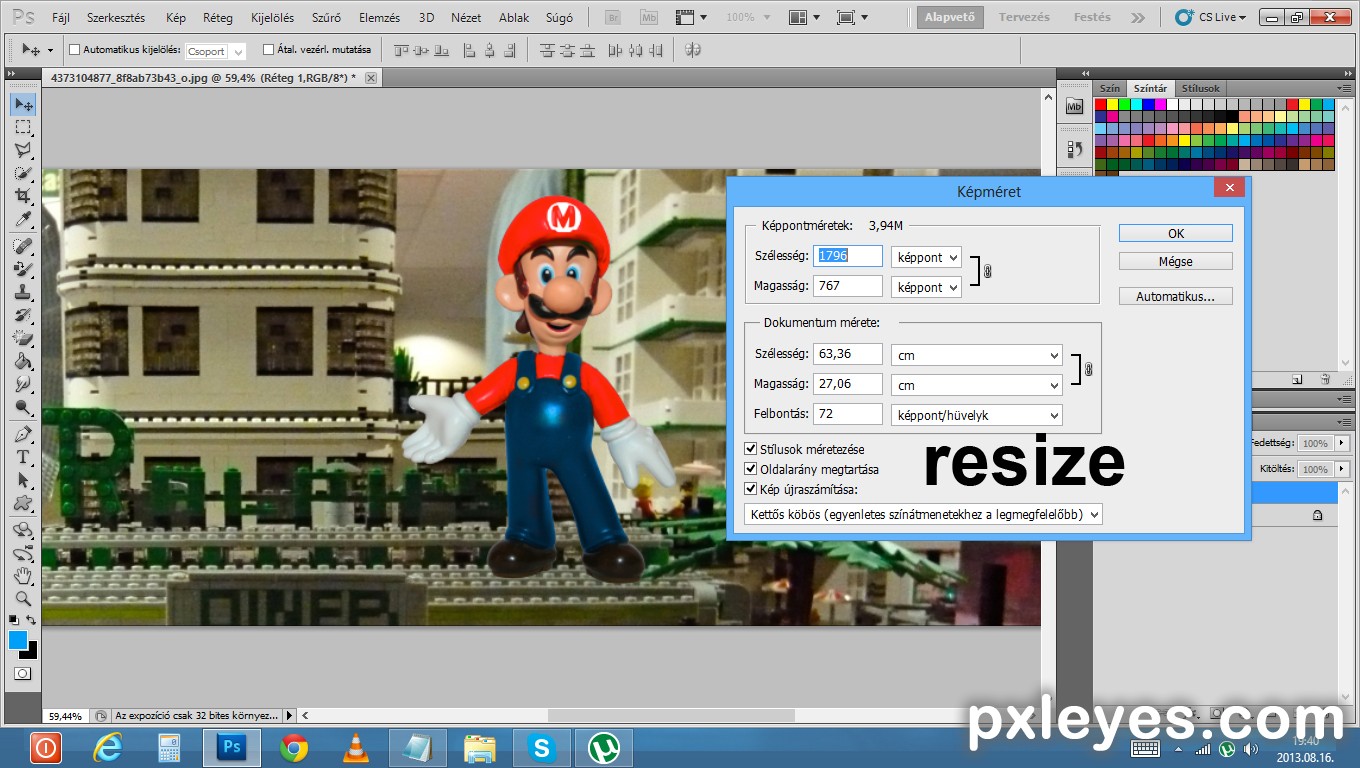Select the 3D Camera Orbit tool
The image size is (1360, 768).
[23, 553]
